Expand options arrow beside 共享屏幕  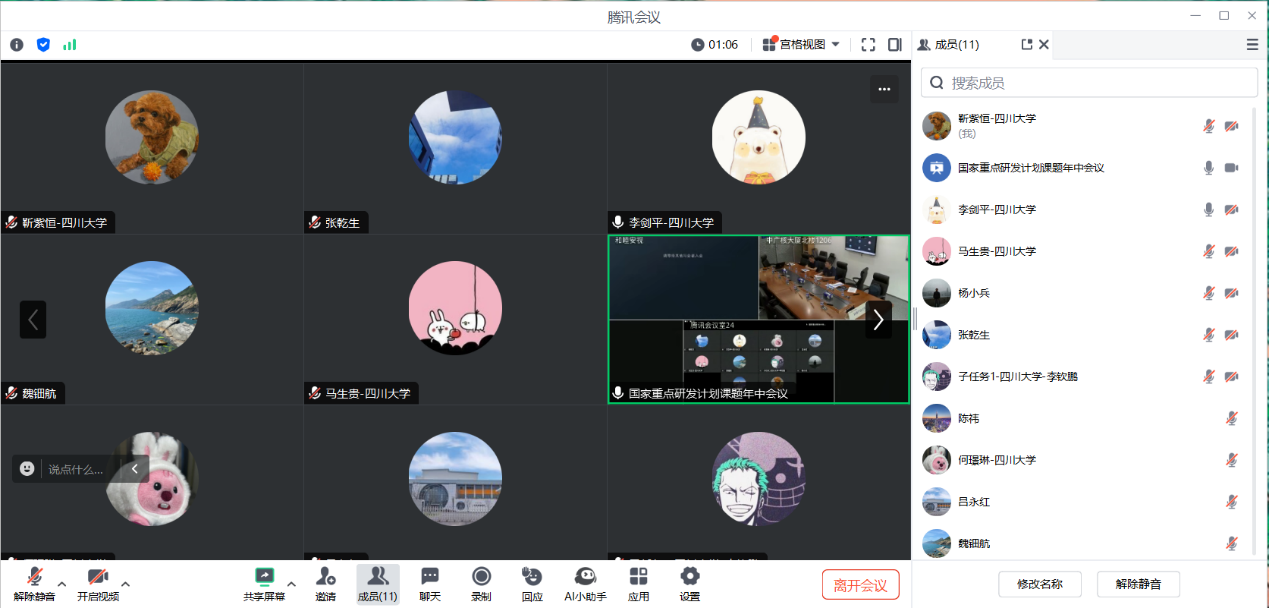pos(292,583)
